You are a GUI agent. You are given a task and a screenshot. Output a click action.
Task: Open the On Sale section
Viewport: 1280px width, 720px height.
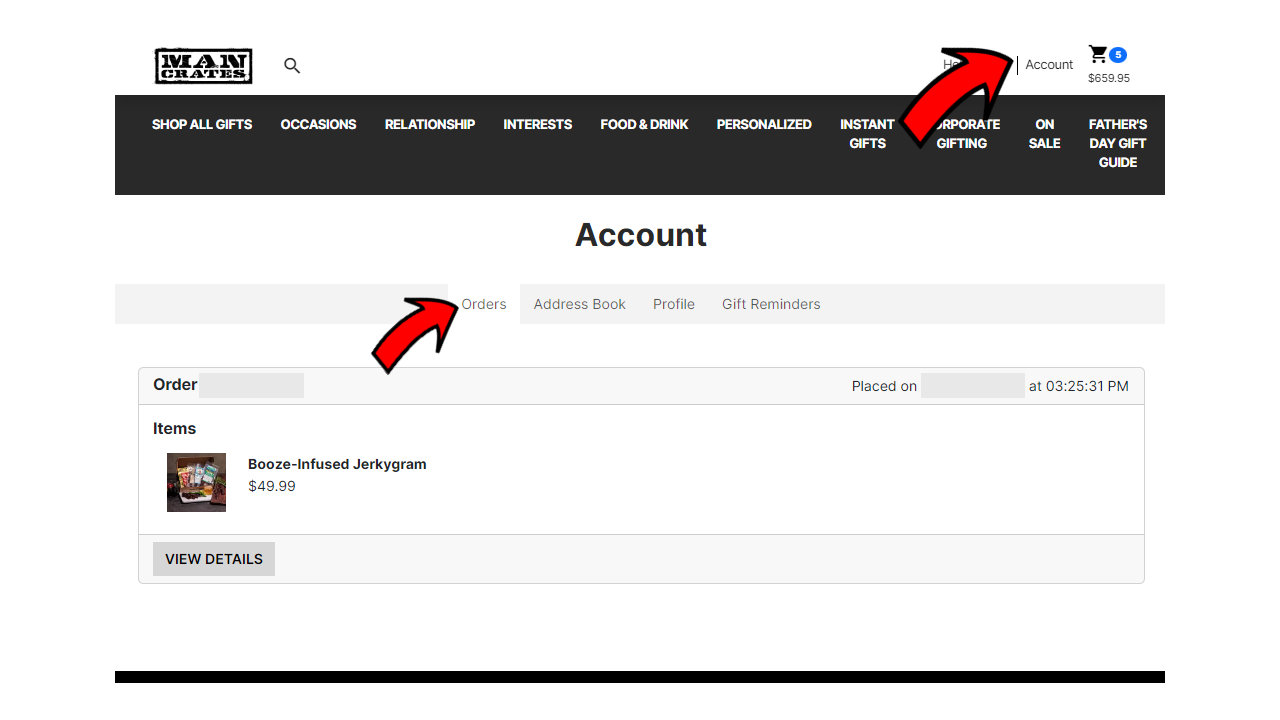[x=1044, y=134]
